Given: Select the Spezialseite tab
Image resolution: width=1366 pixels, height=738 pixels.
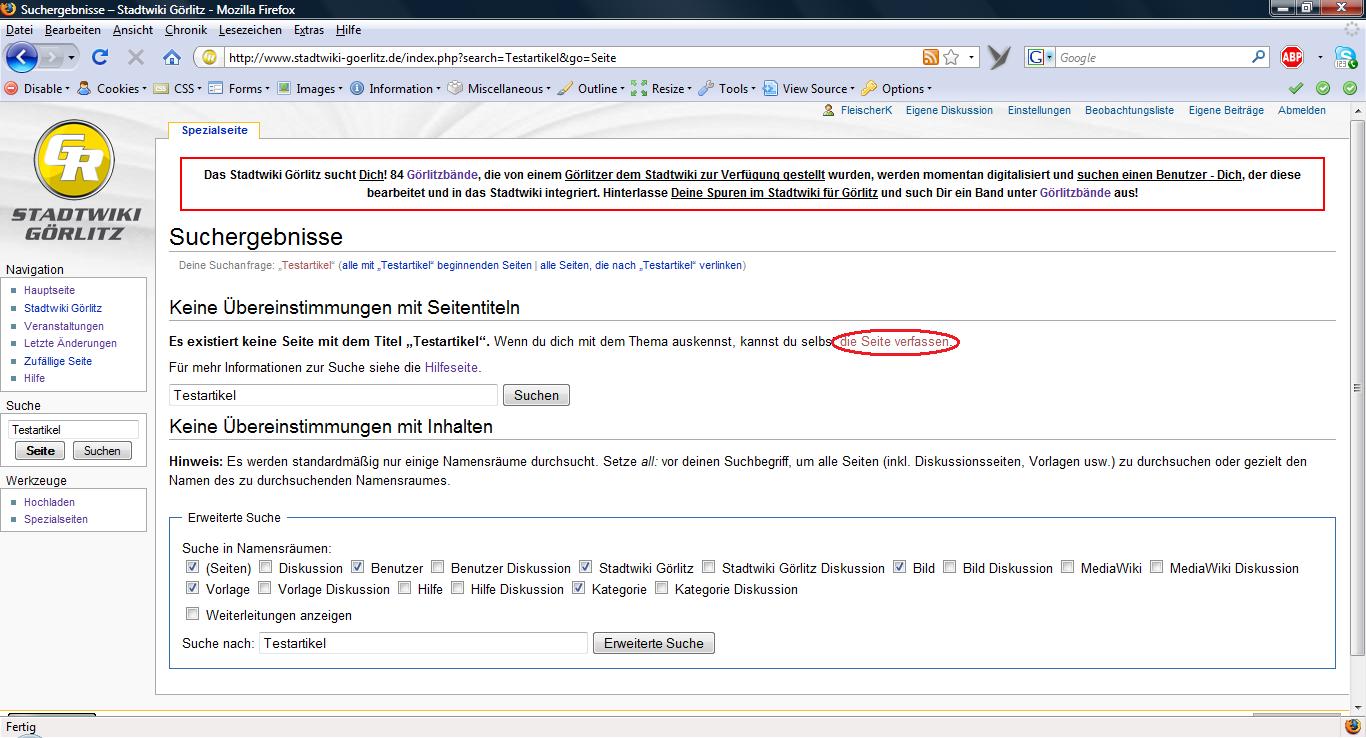Looking at the screenshot, I should click(x=214, y=130).
